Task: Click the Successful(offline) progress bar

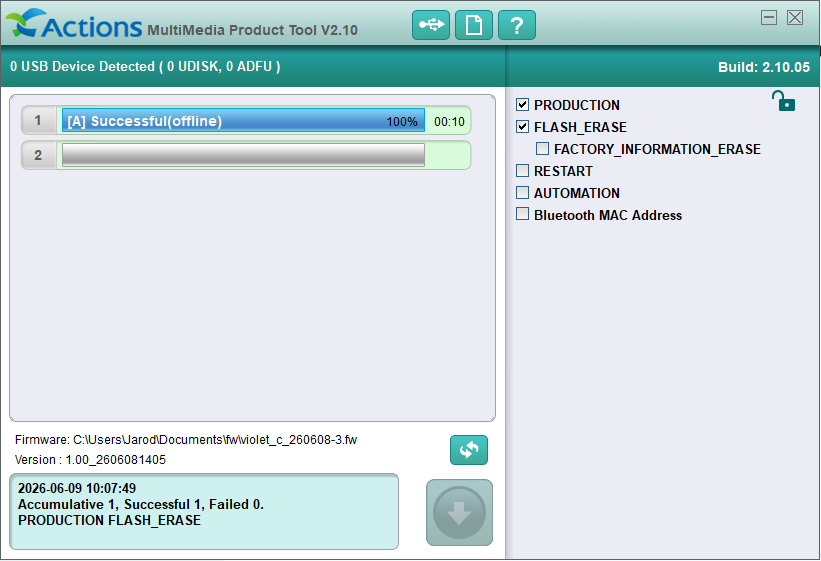Action: (243, 120)
